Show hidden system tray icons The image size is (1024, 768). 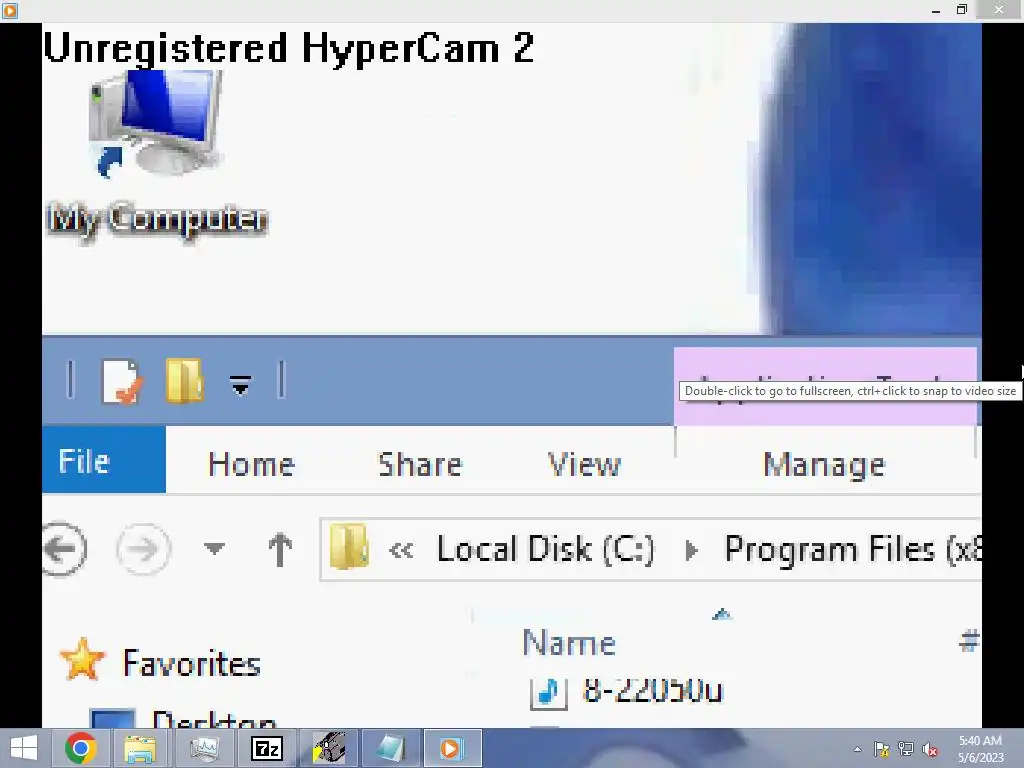857,749
